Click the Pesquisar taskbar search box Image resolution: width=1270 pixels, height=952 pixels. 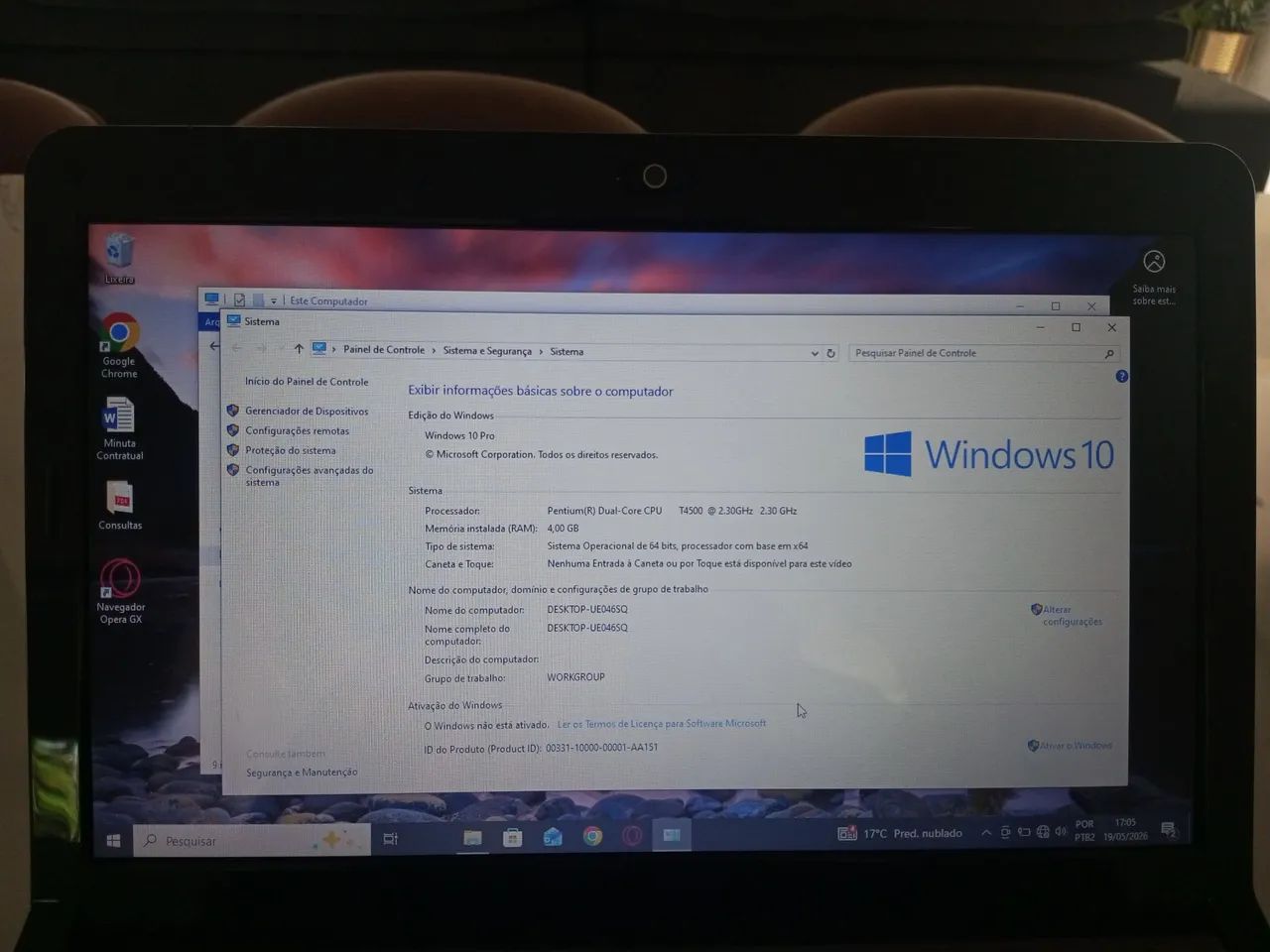[x=253, y=841]
